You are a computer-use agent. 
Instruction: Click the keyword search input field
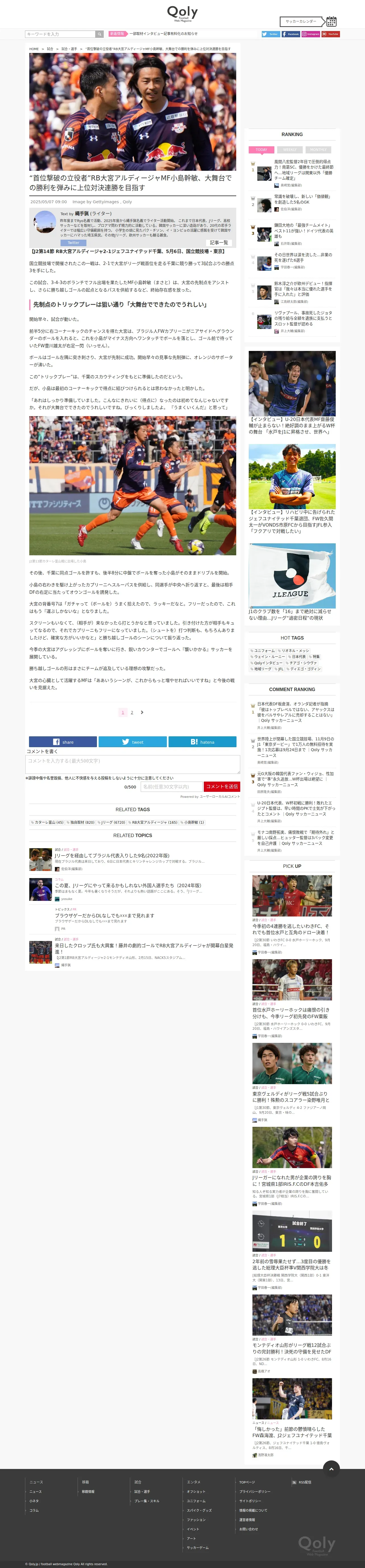pos(60,34)
